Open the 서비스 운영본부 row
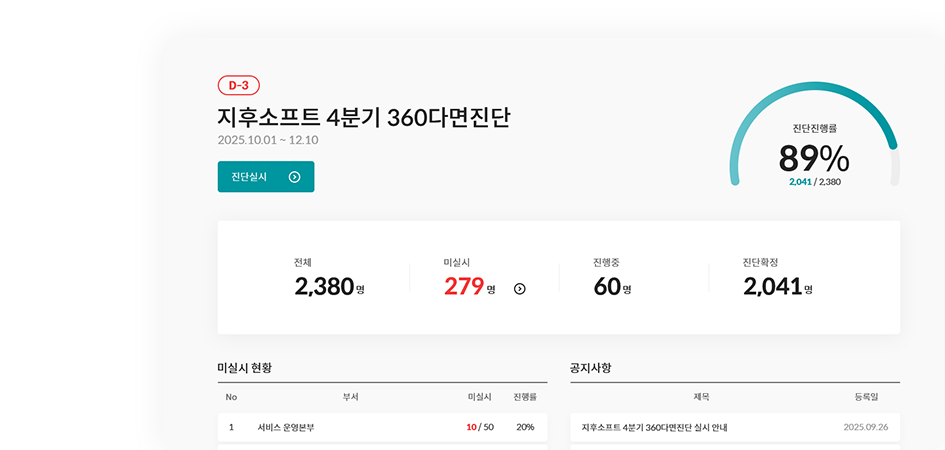The height and width of the screenshot is (450, 945). [x=383, y=427]
